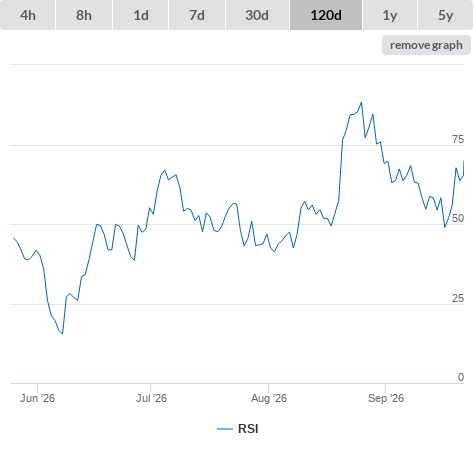Click the Aug '26 axis label
This screenshot has width=474, height=455.
pos(269,398)
